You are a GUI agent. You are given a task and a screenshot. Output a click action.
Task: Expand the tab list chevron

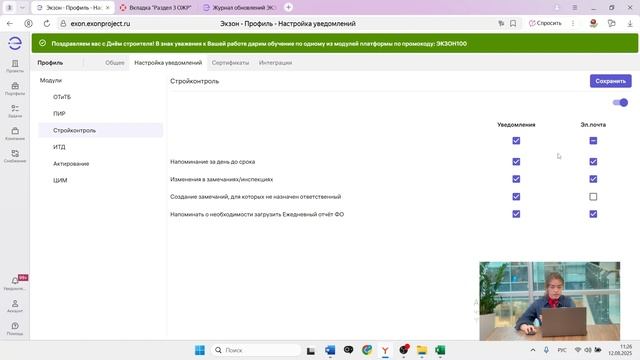point(22,8)
